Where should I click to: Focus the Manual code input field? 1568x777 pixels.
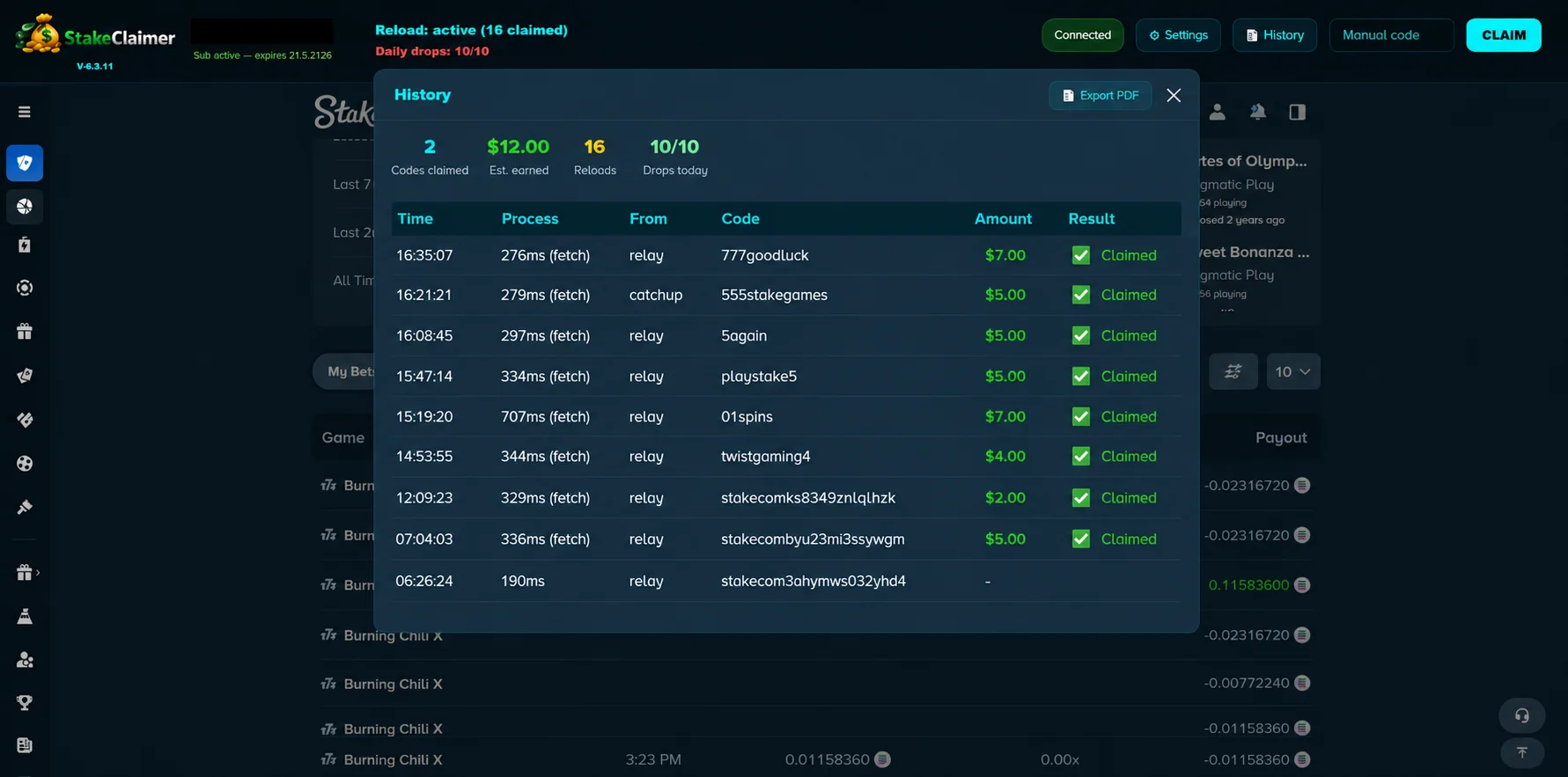point(1391,35)
